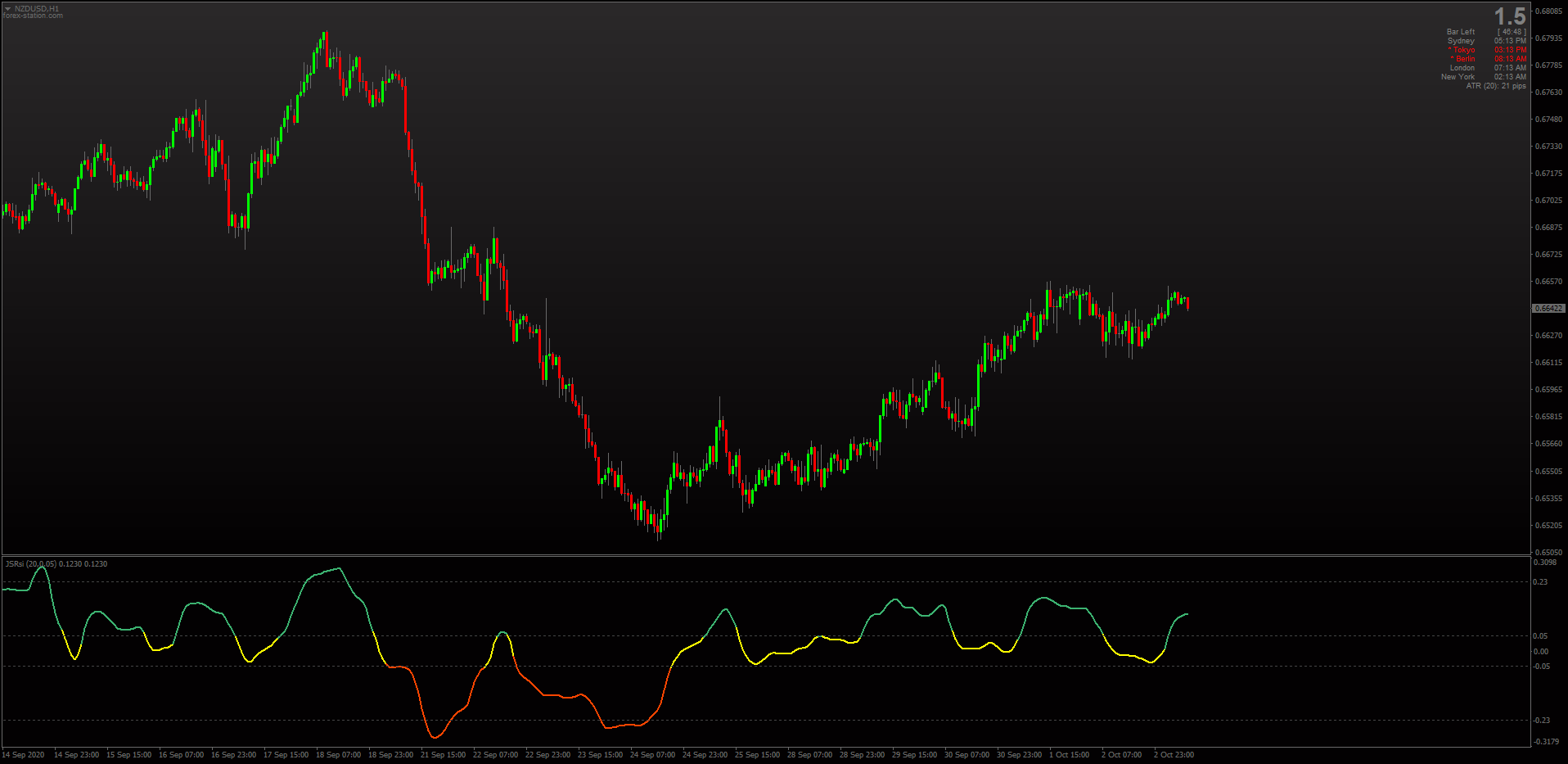Click the current price tag 0.66422

coord(1548,309)
